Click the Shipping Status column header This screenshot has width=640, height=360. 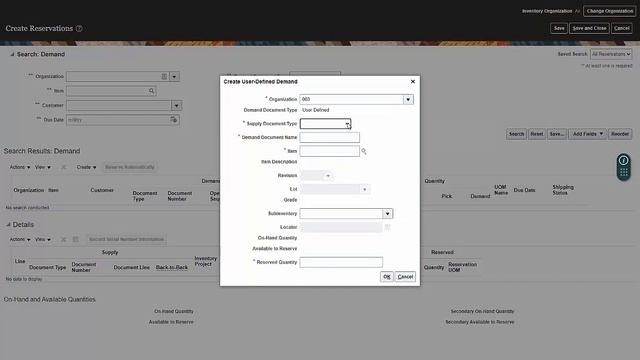coord(563,190)
